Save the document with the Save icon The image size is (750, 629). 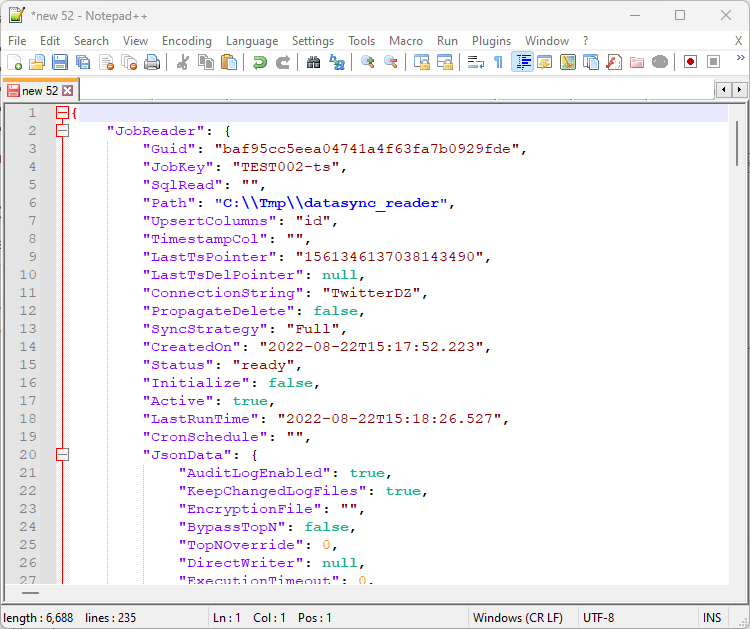click(x=60, y=62)
